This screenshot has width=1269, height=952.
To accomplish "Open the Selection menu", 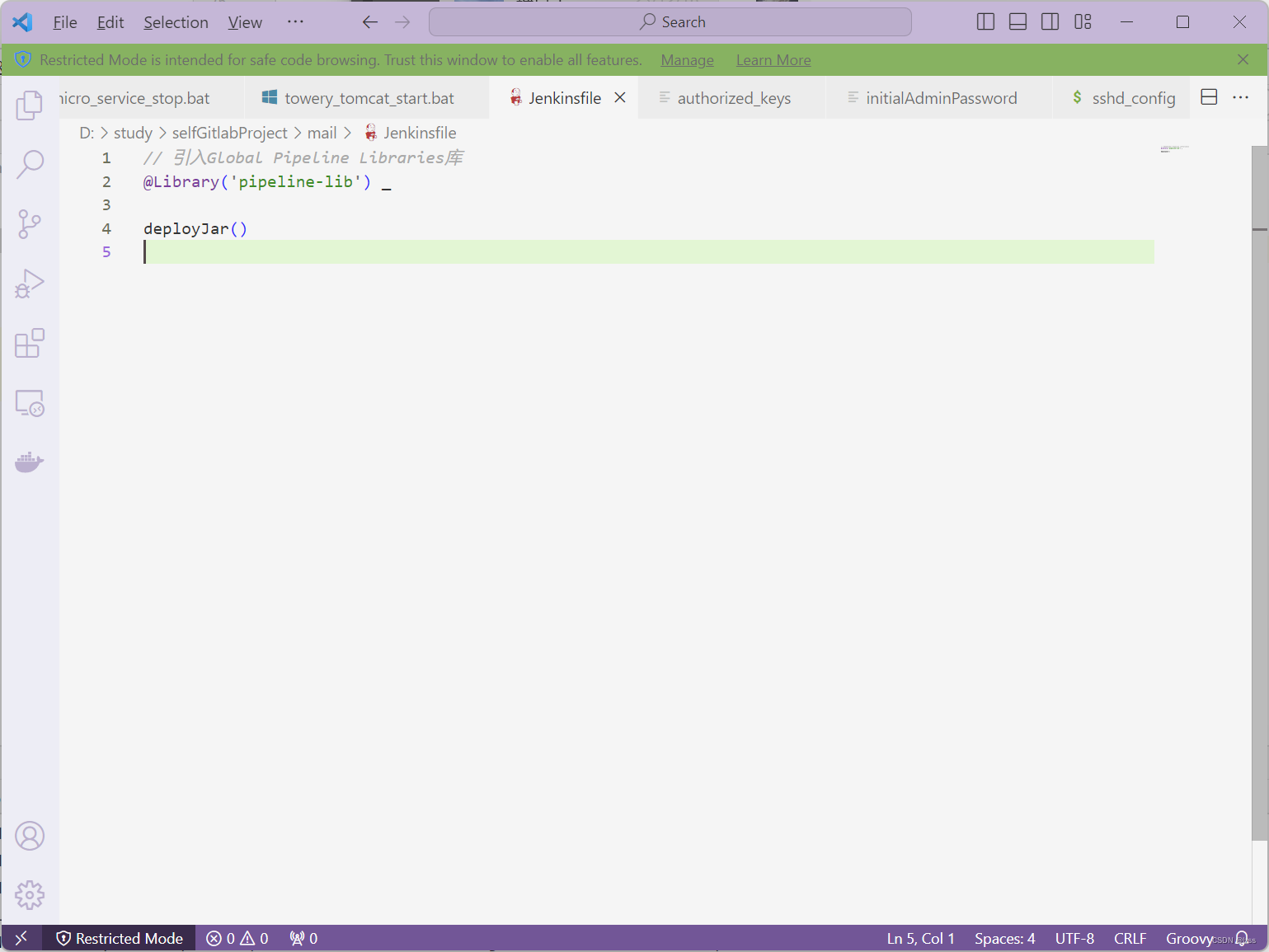I will [x=176, y=22].
